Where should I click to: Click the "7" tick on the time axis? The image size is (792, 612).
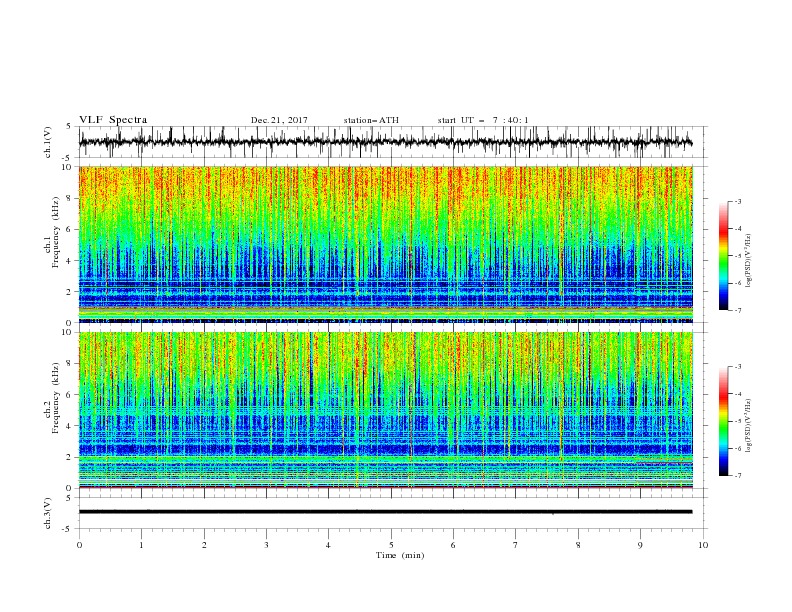[x=516, y=545]
